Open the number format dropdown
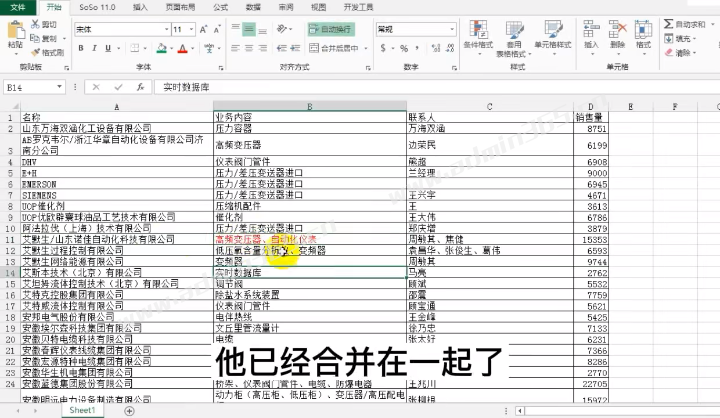Image resolution: width=720 pixels, height=418 pixels. (452, 29)
